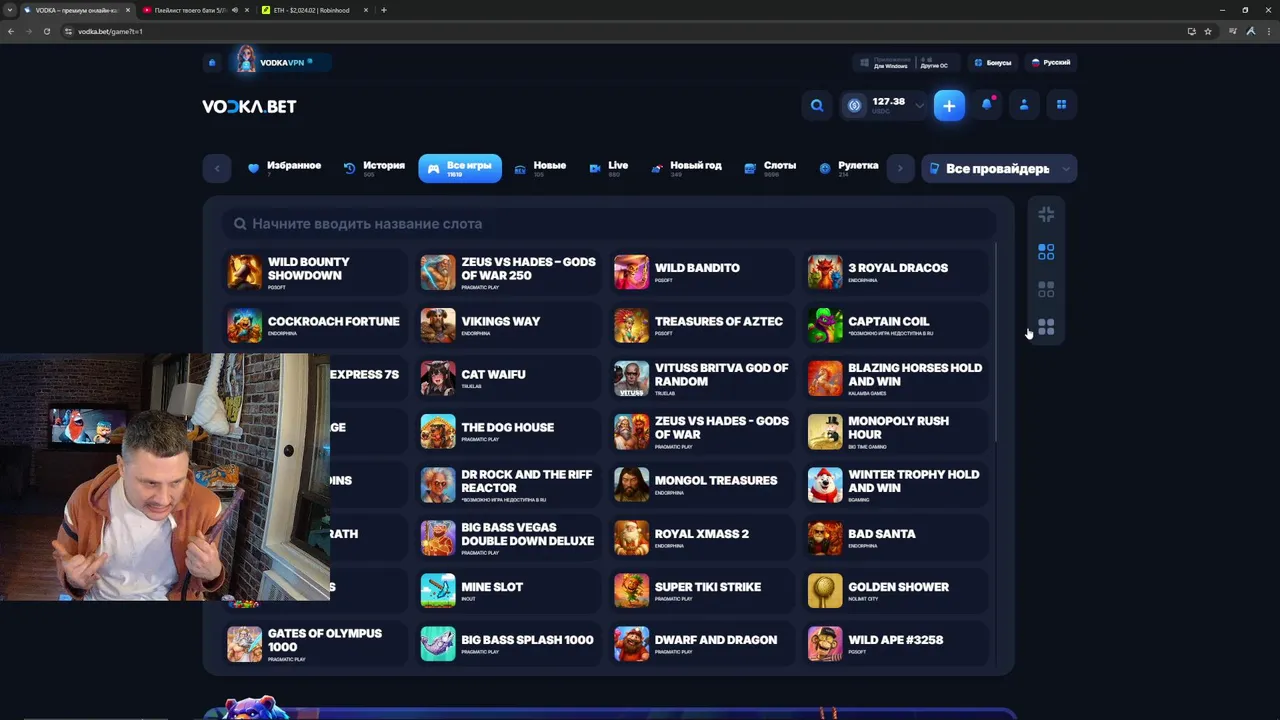The height and width of the screenshot is (720, 1280).
Task: Show next categories with right arrow
Action: (x=900, y=169)
